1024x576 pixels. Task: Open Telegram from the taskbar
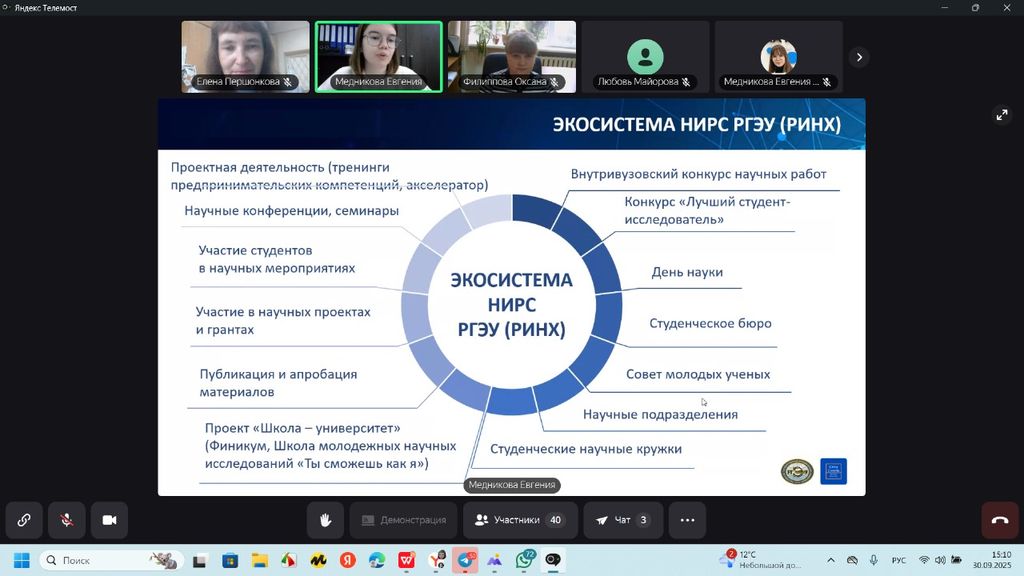pyautogui.click(x=466, y=561)
